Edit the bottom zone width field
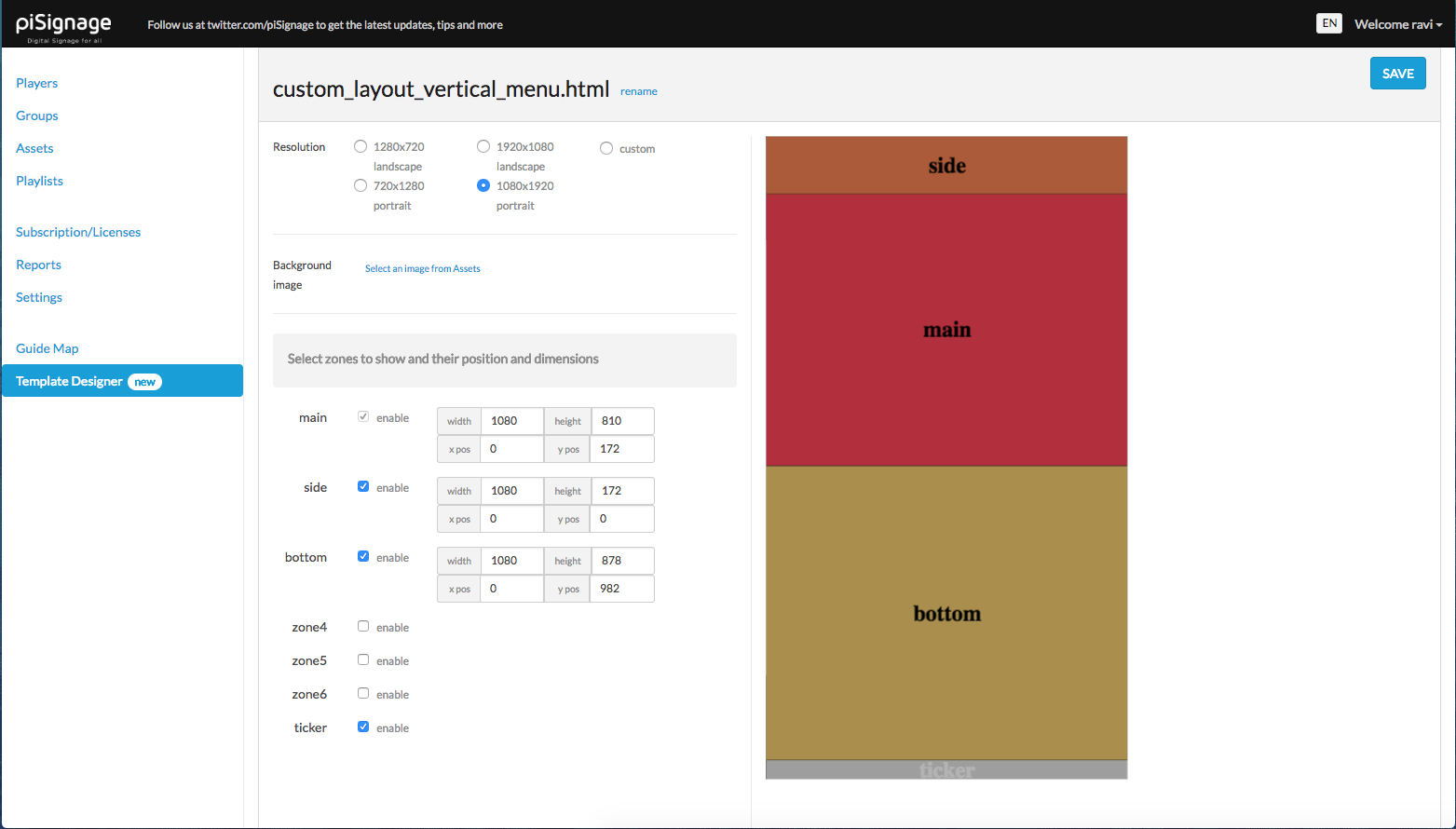Viewport: 1456px width, 829px height. tap(512, 561)
